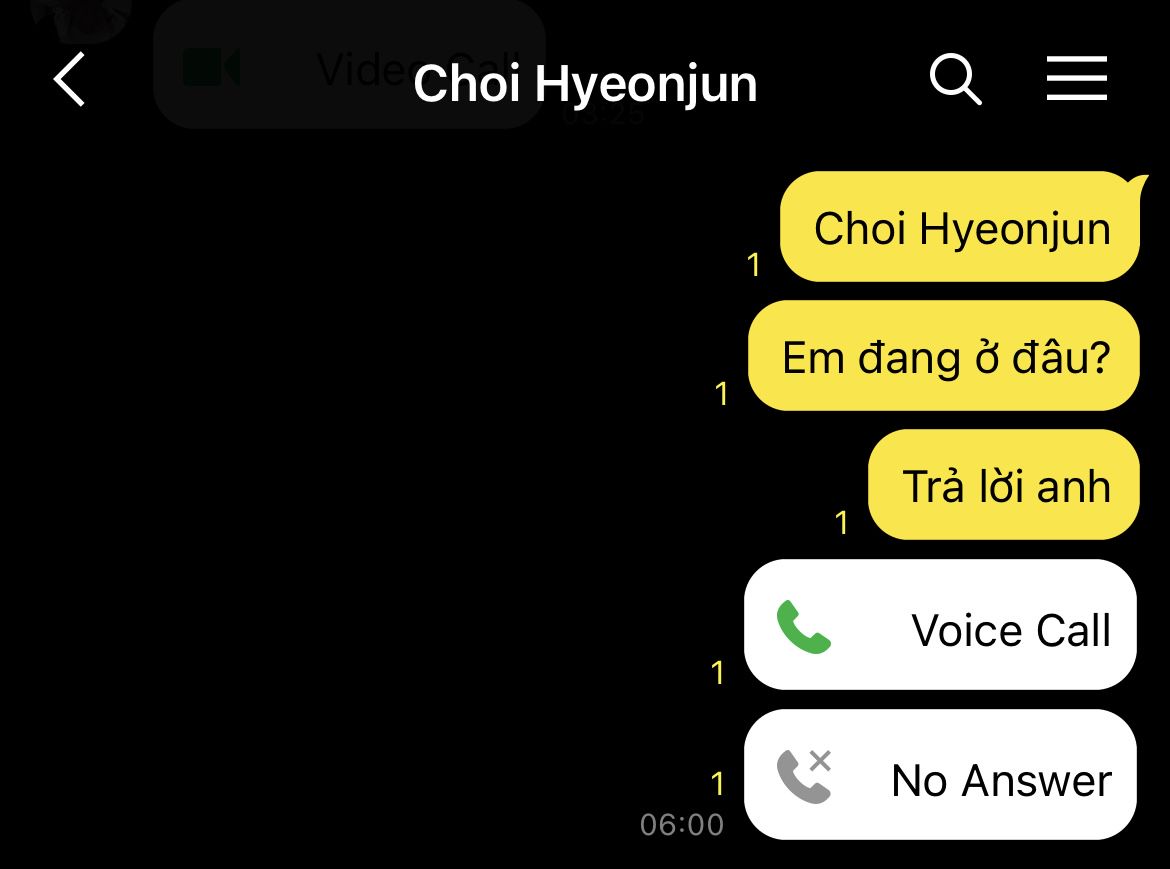Image resolution: width=1170 pixels, height=869 pixels.
Task: Tap the Choi Hyeonjun chat title
Action: [585, 83]
